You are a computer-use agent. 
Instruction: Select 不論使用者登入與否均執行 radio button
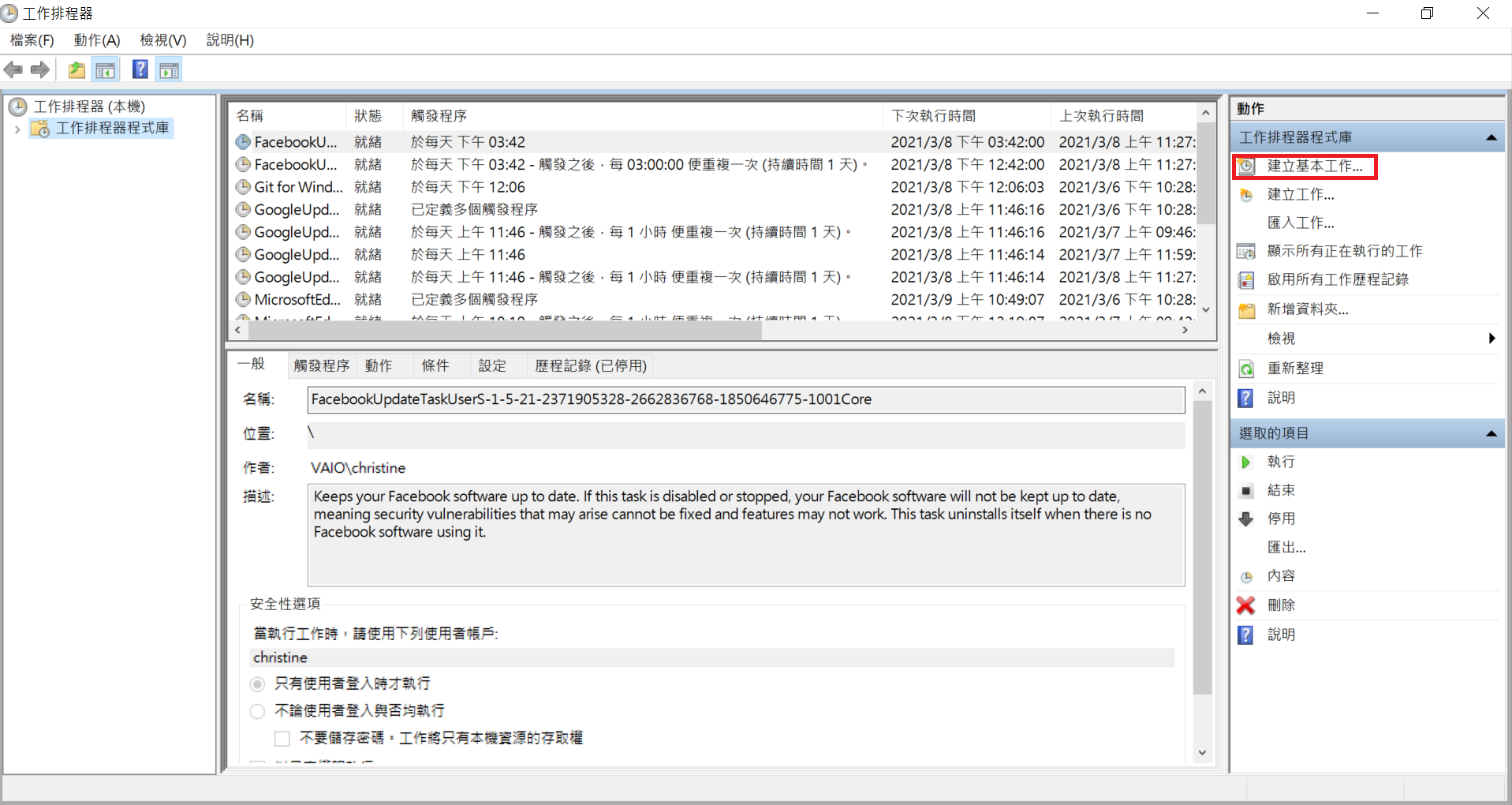257,711
